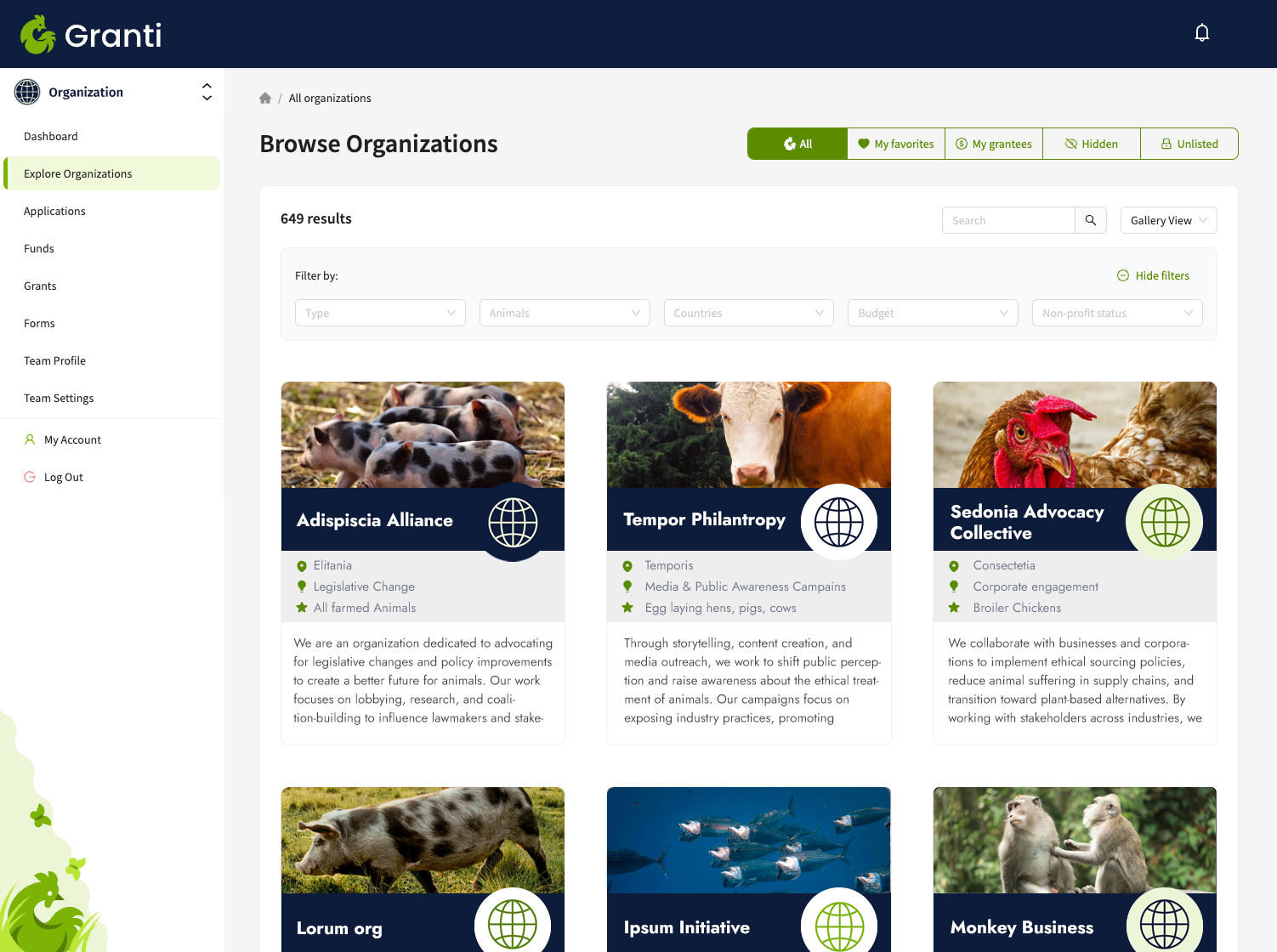Viewport: 1277px width, 952px height.
Task: Open the Countries filter dropdown
Action: coord(748,313)
